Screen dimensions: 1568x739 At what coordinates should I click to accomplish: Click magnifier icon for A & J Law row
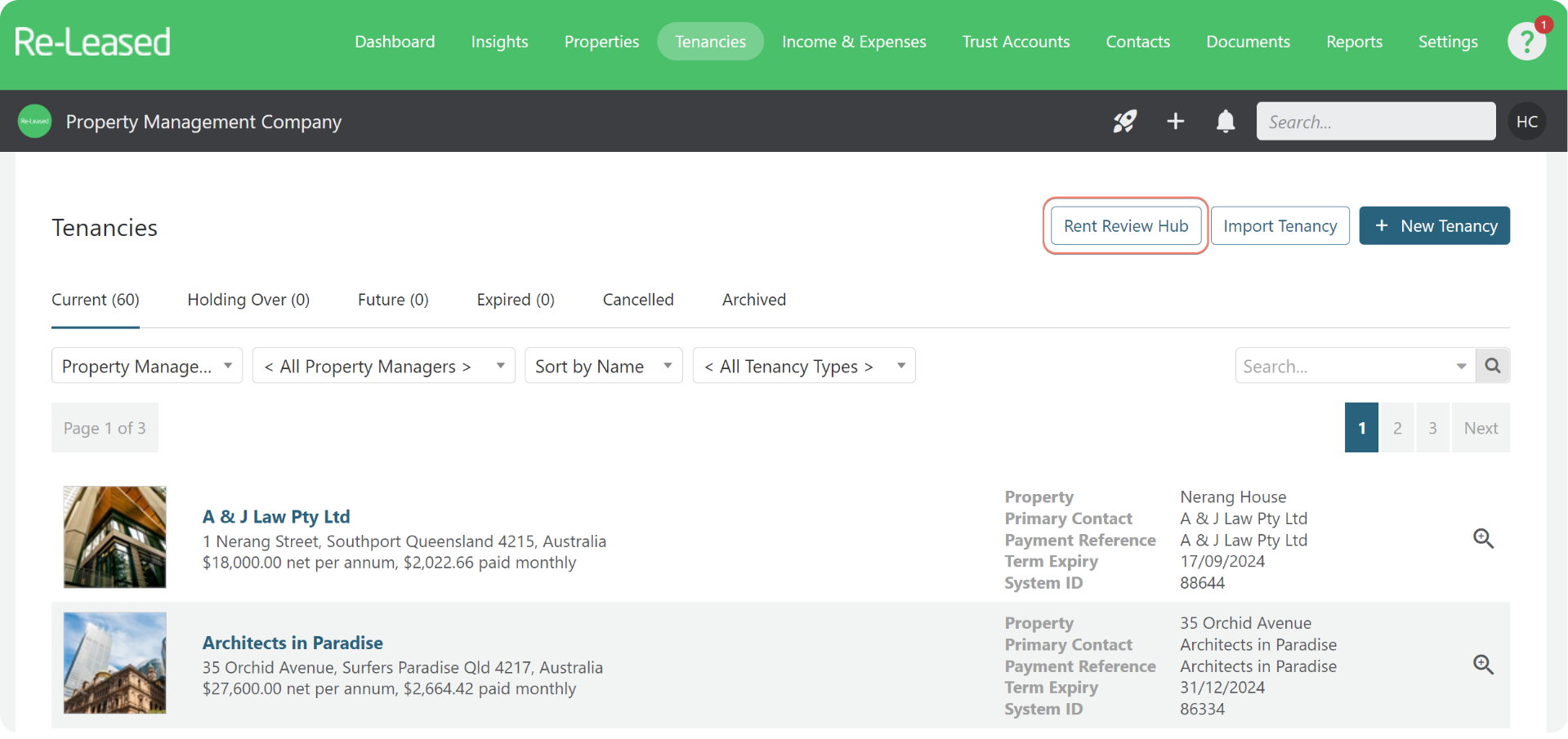[1483, 539]
